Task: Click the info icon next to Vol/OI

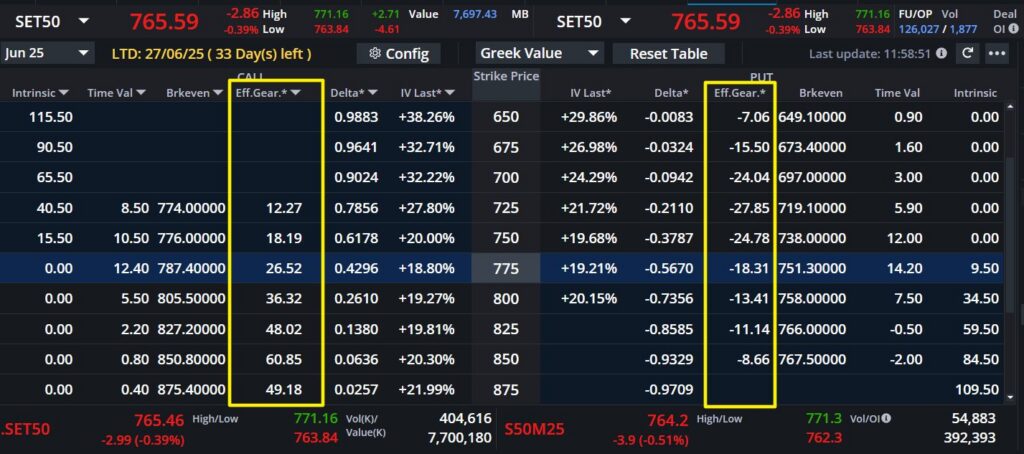Action: pos(886,419)
